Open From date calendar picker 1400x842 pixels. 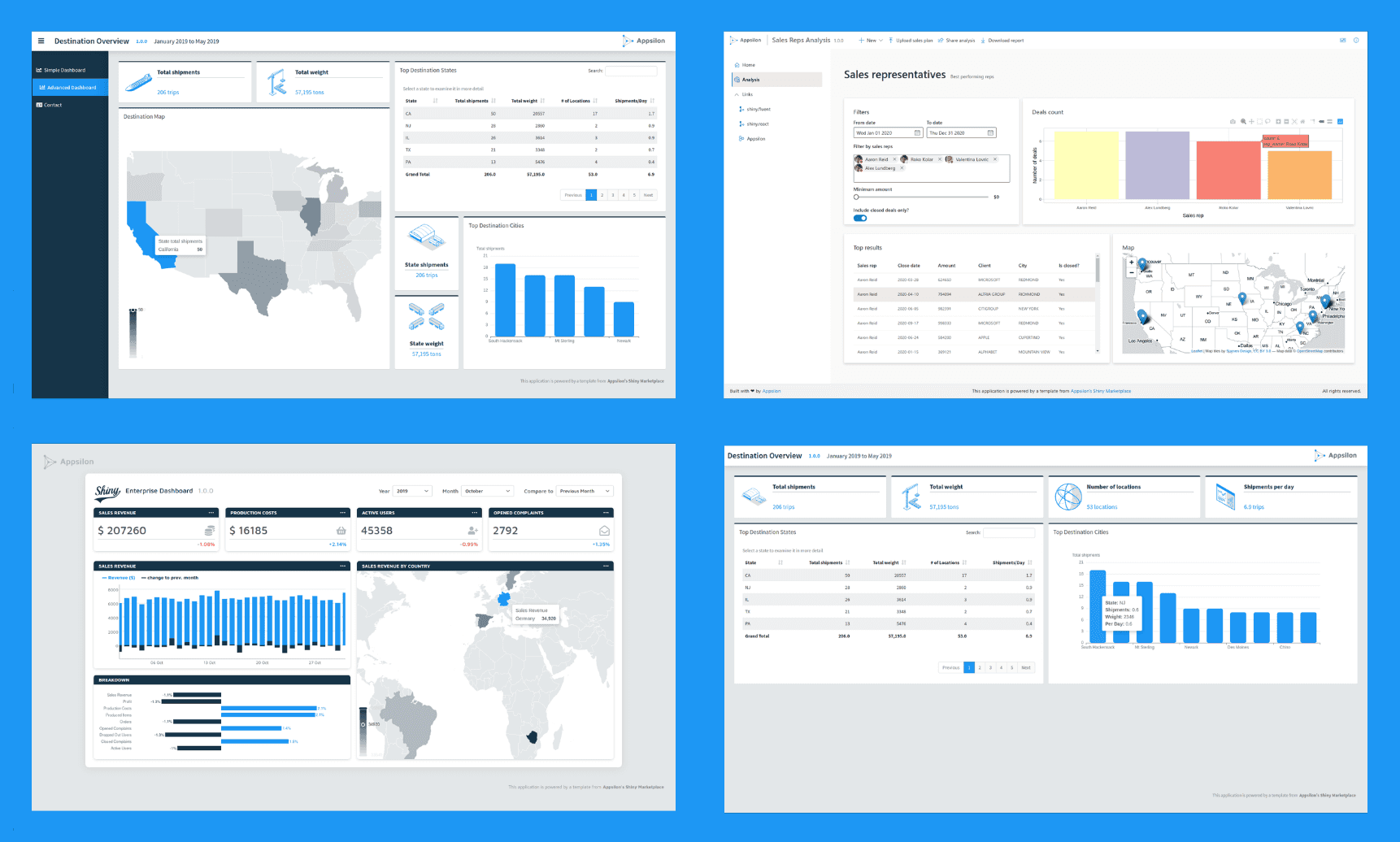[x=917, y=132]
